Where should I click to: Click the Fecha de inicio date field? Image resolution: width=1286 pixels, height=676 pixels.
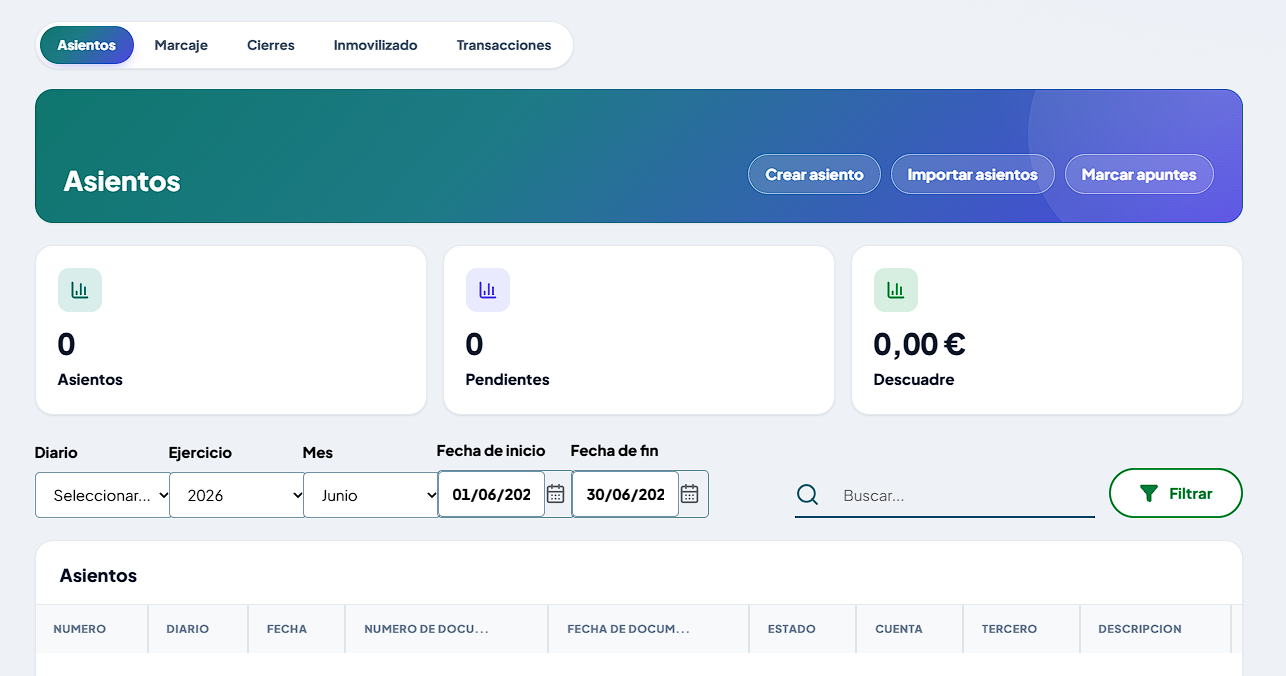click(x=491, y=494)
